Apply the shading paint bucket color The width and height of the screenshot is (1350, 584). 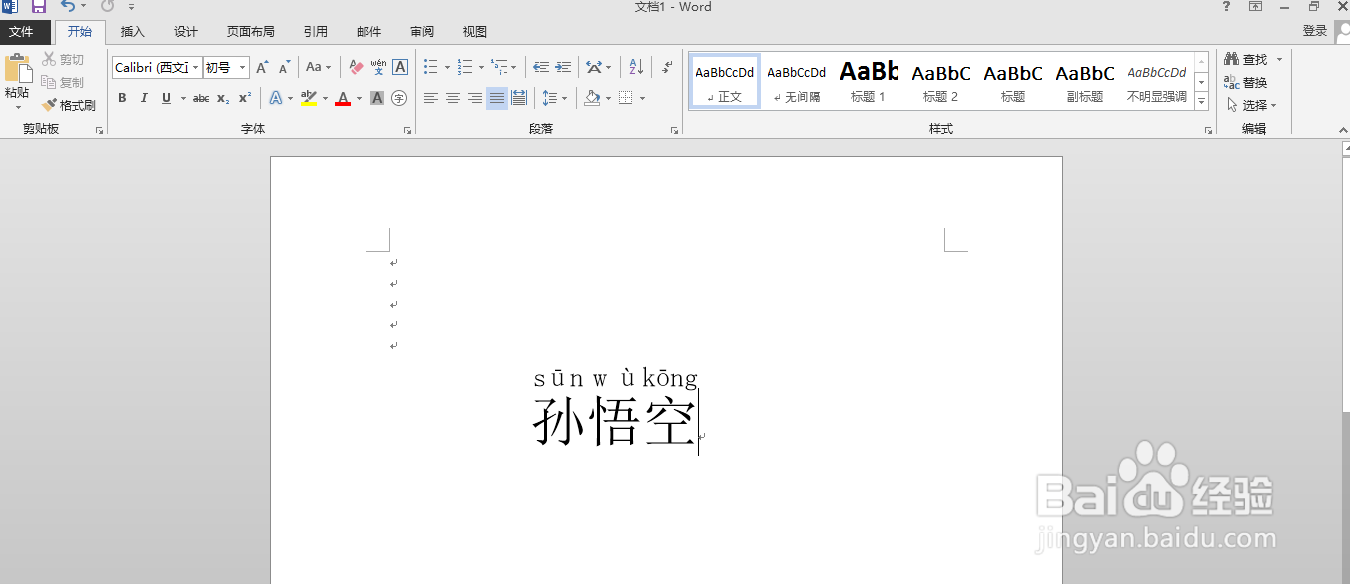point(592,98)
